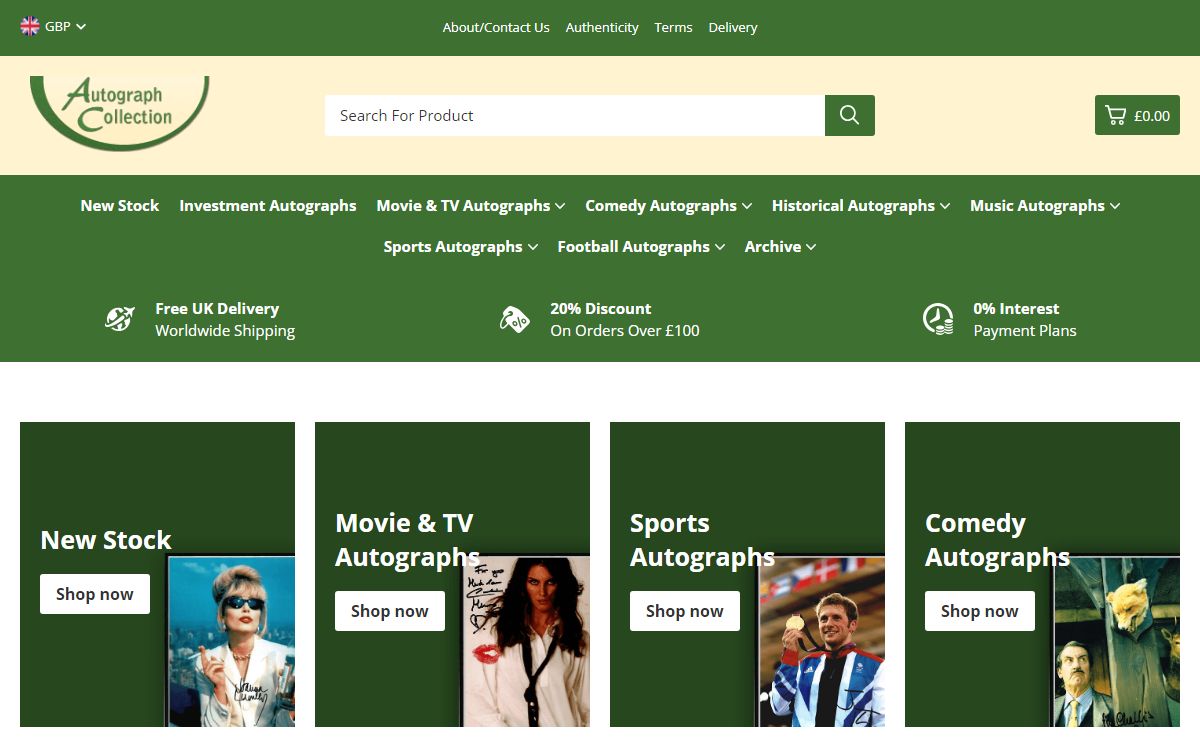This screenshot has width=1200, height=740.
Task: Click the Payment Plans text
Action: pyautogui.click(x=1025, y=331)
